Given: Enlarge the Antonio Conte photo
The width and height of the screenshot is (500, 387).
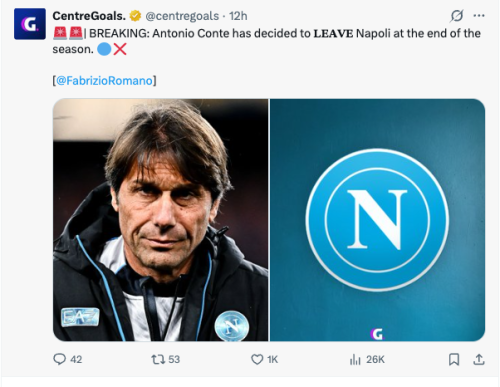Looking at the screenshot, I should 160,220.
